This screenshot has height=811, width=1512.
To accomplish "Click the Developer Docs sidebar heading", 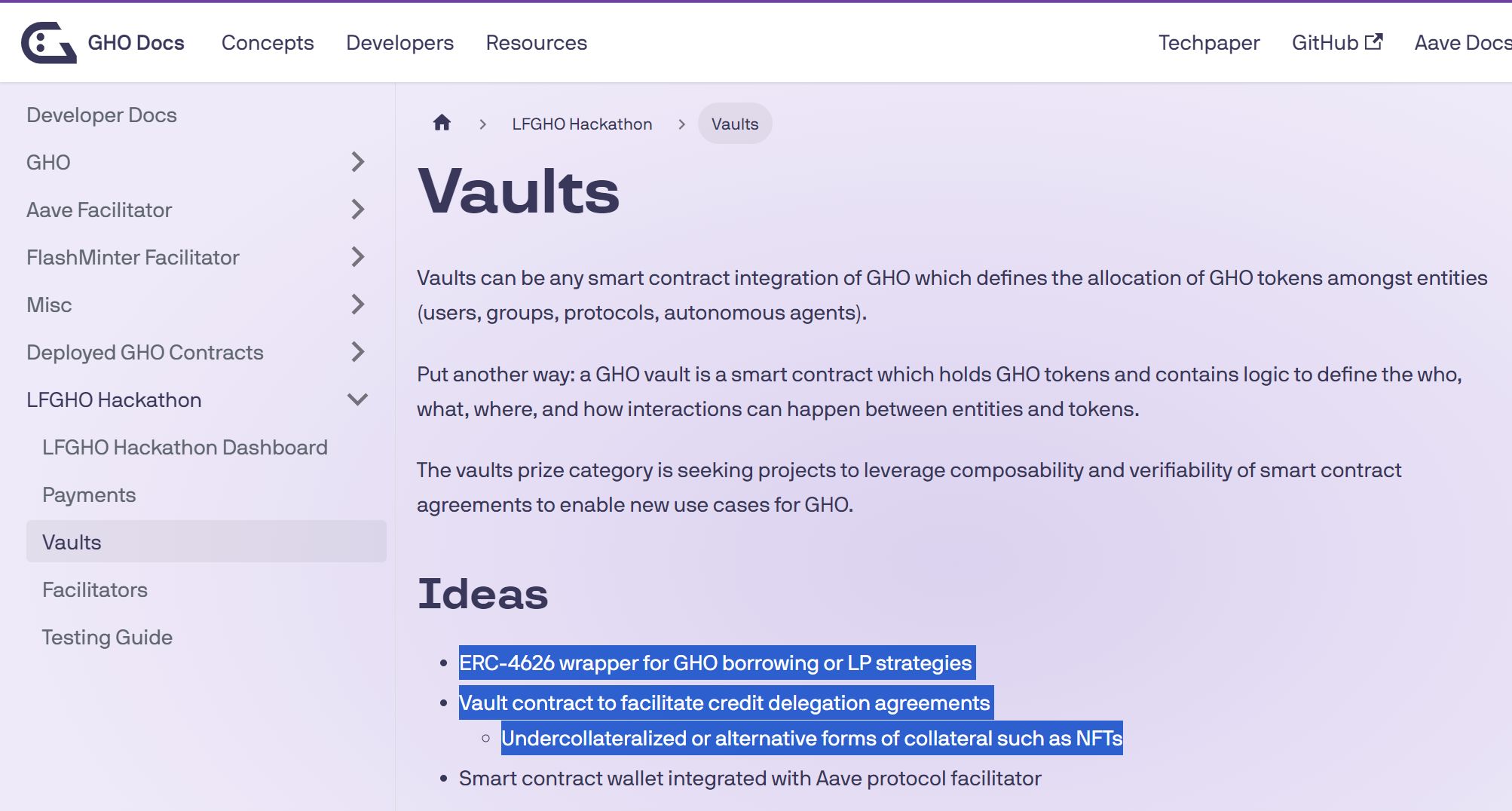I will [x=102, y=115].
